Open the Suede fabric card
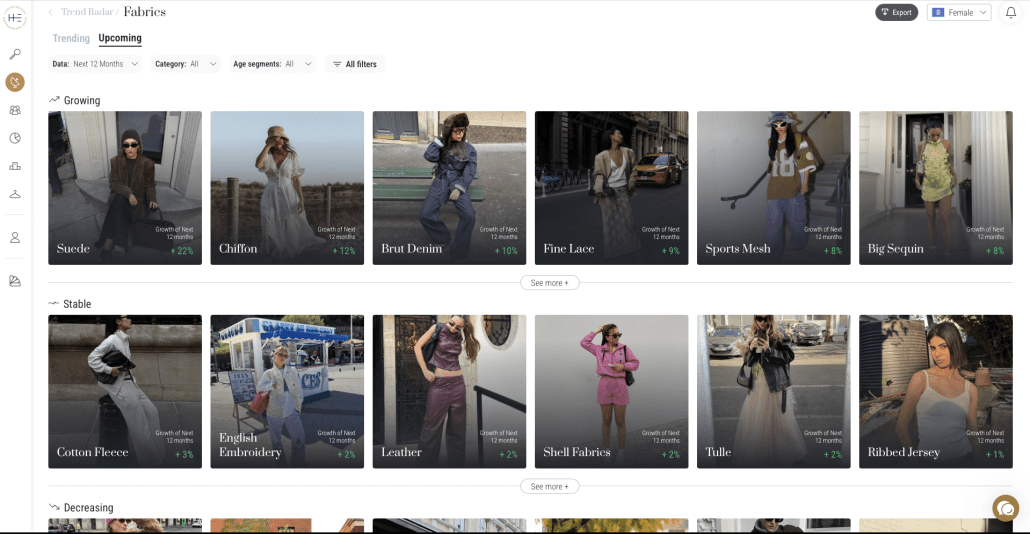 [x=125, y=187]
